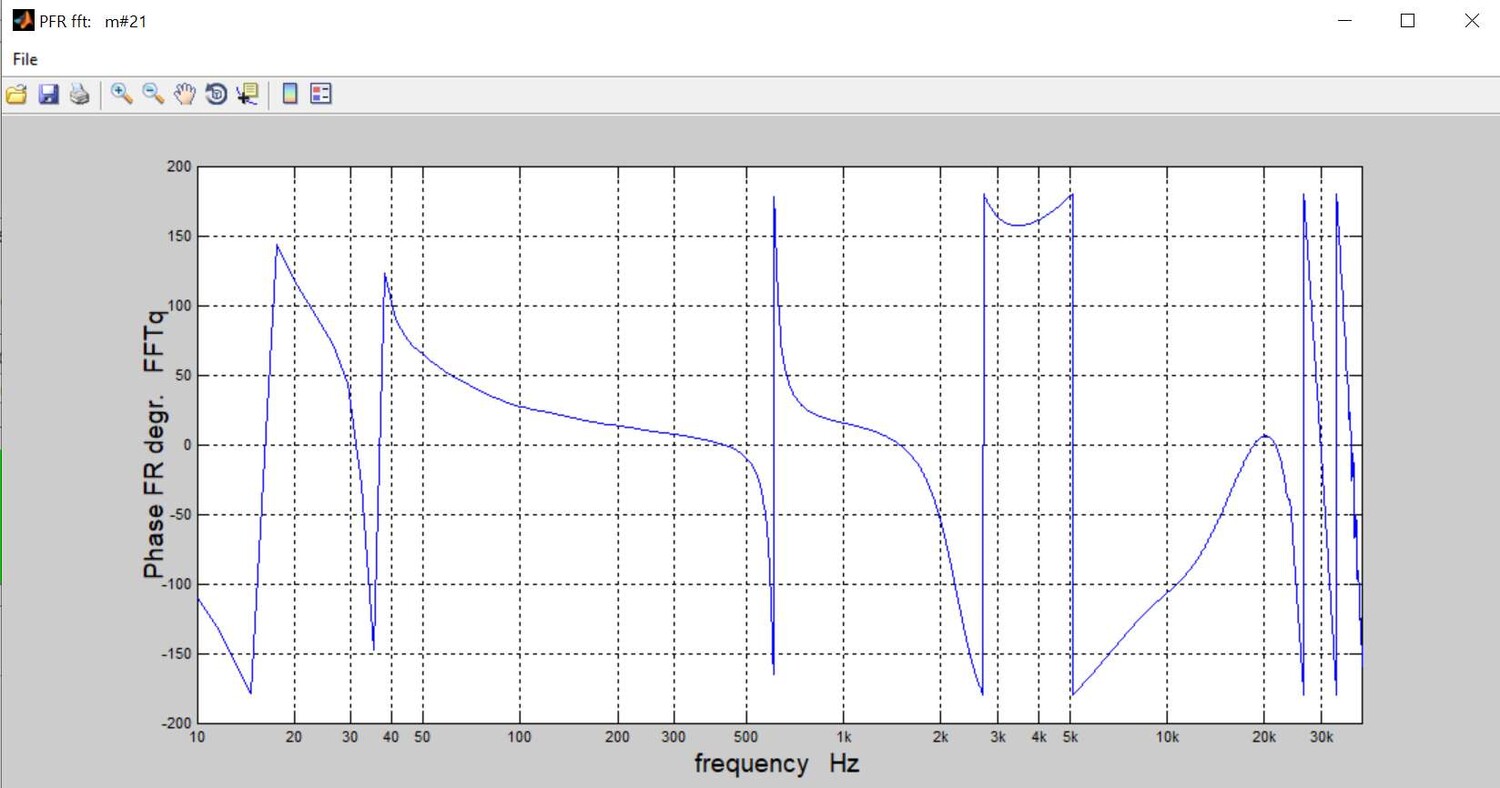Screen dimensions: 1500x788
Task: Select the Zoom Out magnifier tool
Action: click(x=153, y=94)
